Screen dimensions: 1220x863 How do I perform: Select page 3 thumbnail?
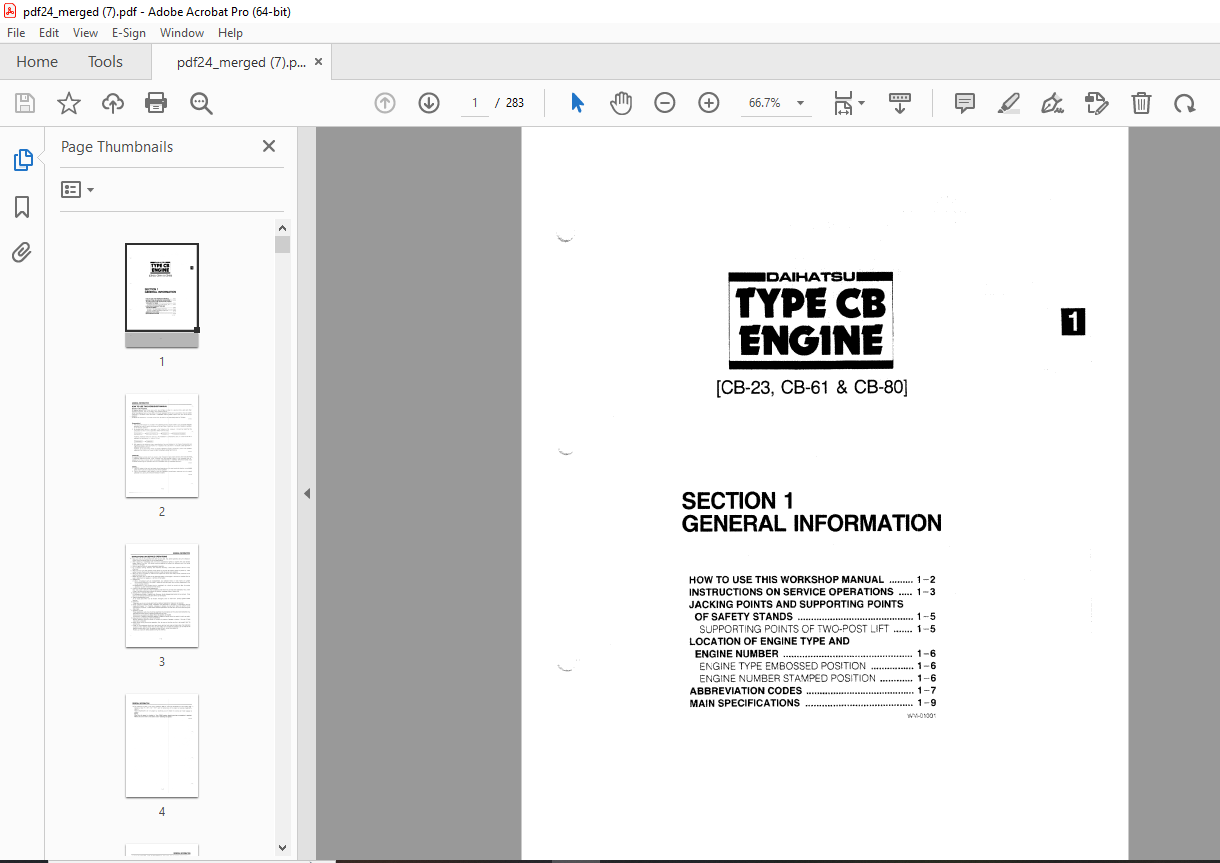coord(162,595)
